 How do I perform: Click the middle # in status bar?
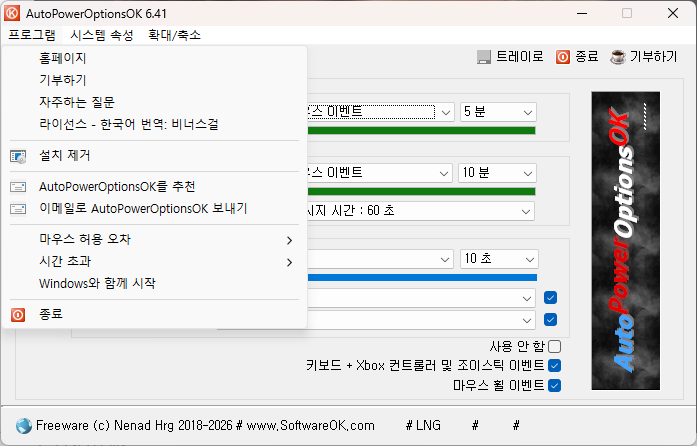tap(475, 426)
